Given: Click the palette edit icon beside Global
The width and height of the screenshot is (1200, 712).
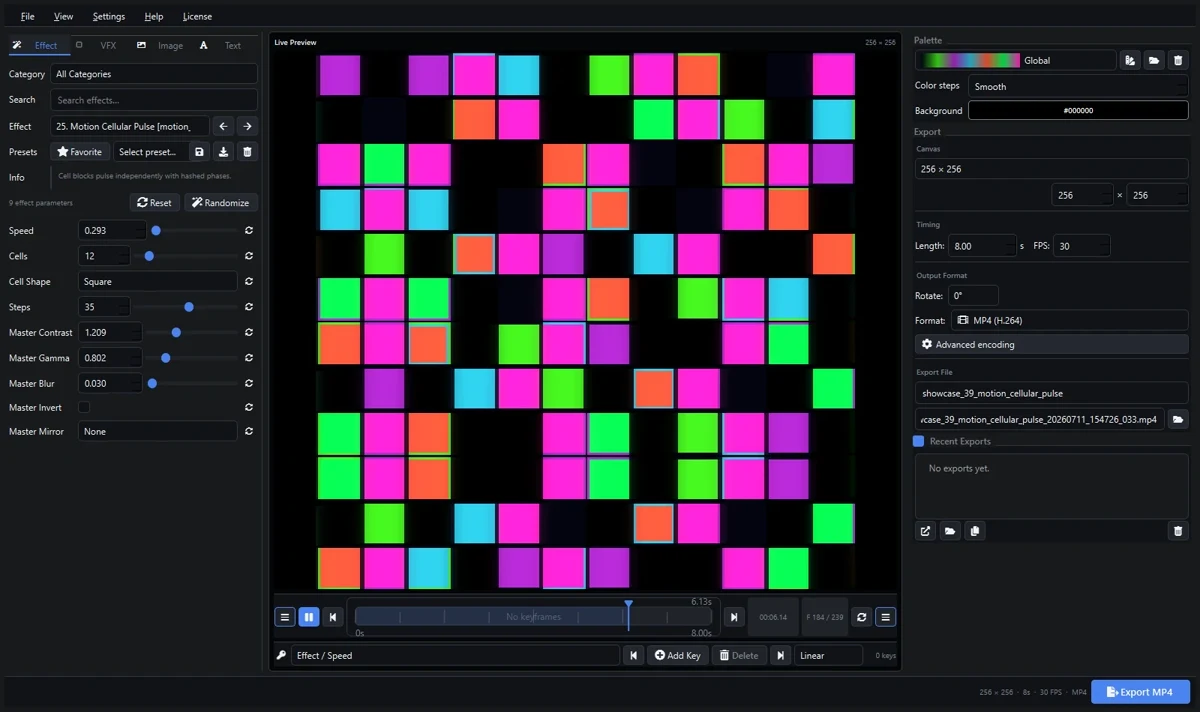Looking at the screenshot, I should [1130, 60].
